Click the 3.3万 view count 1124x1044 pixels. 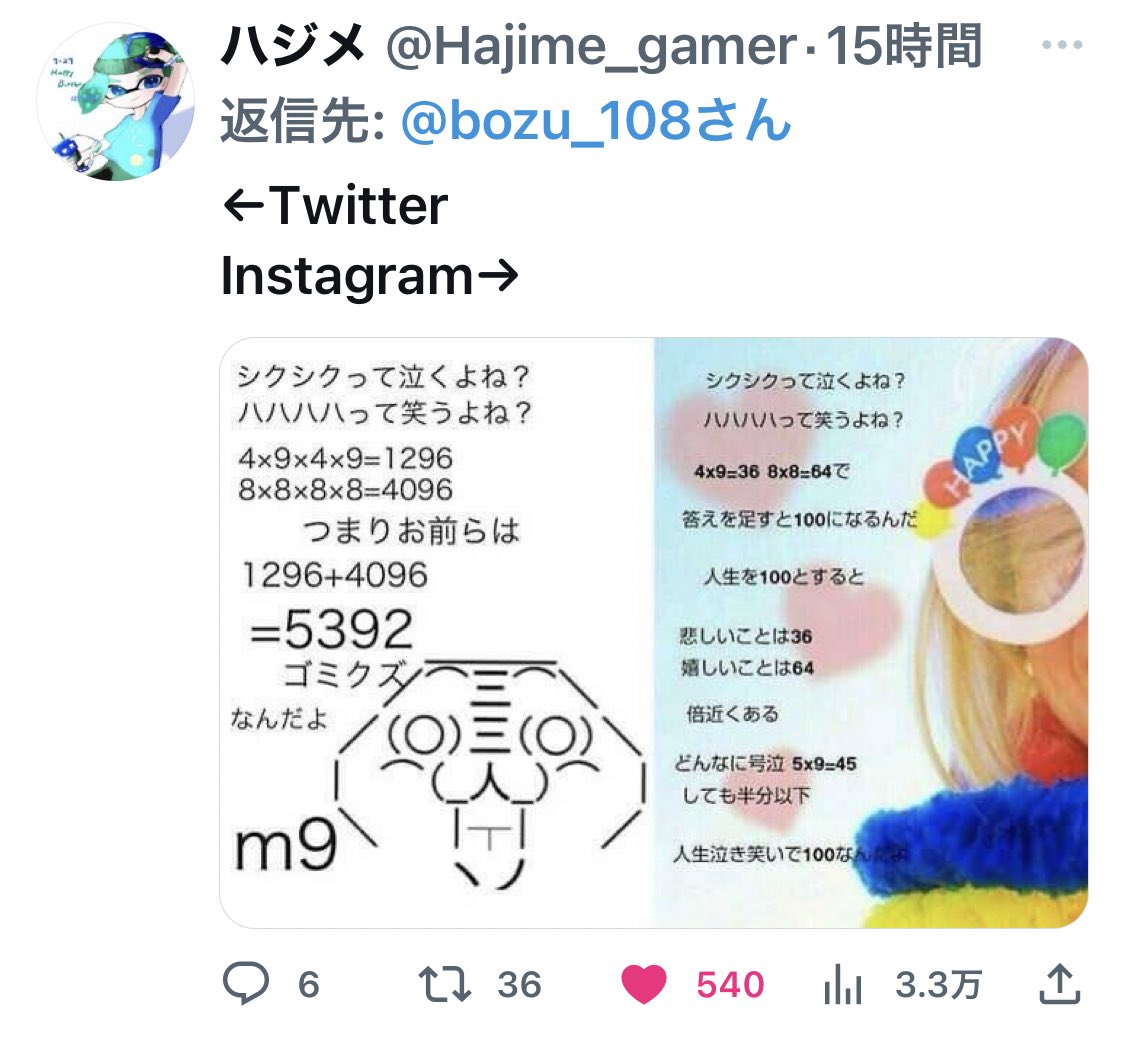pyautogui.click(x=938, y=984)
